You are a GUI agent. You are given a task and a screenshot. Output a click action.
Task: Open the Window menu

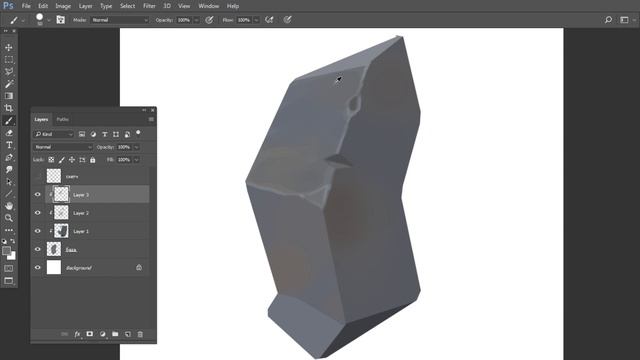click(209, 6)
